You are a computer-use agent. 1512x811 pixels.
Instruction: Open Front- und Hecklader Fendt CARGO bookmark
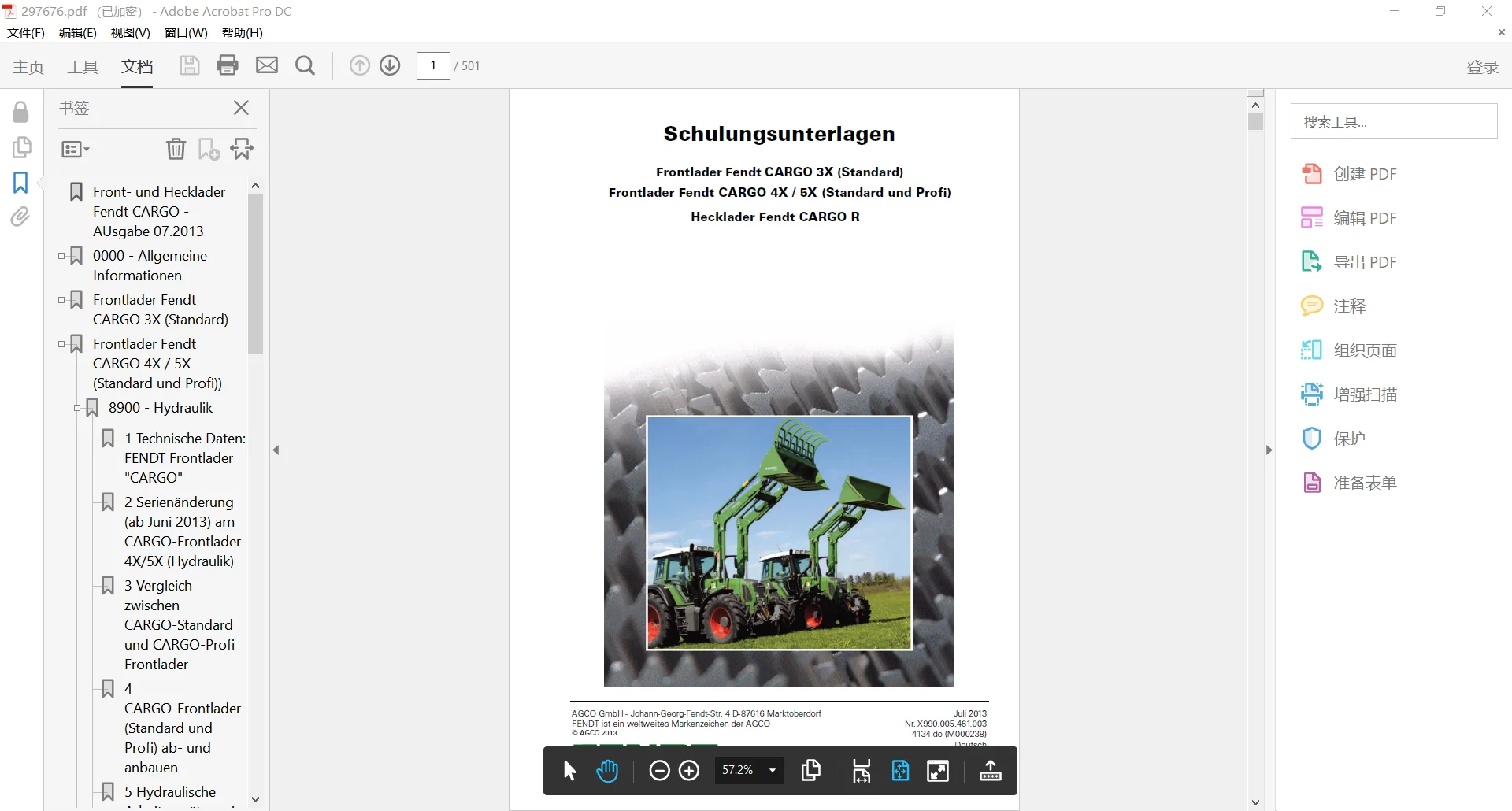pyautogui.click(x=159, y=211)
